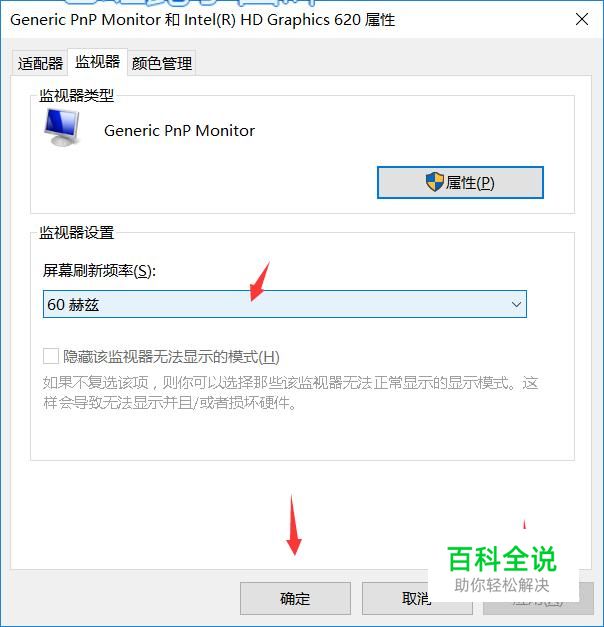Click the 监视器类型 group heading

[76, 96]
